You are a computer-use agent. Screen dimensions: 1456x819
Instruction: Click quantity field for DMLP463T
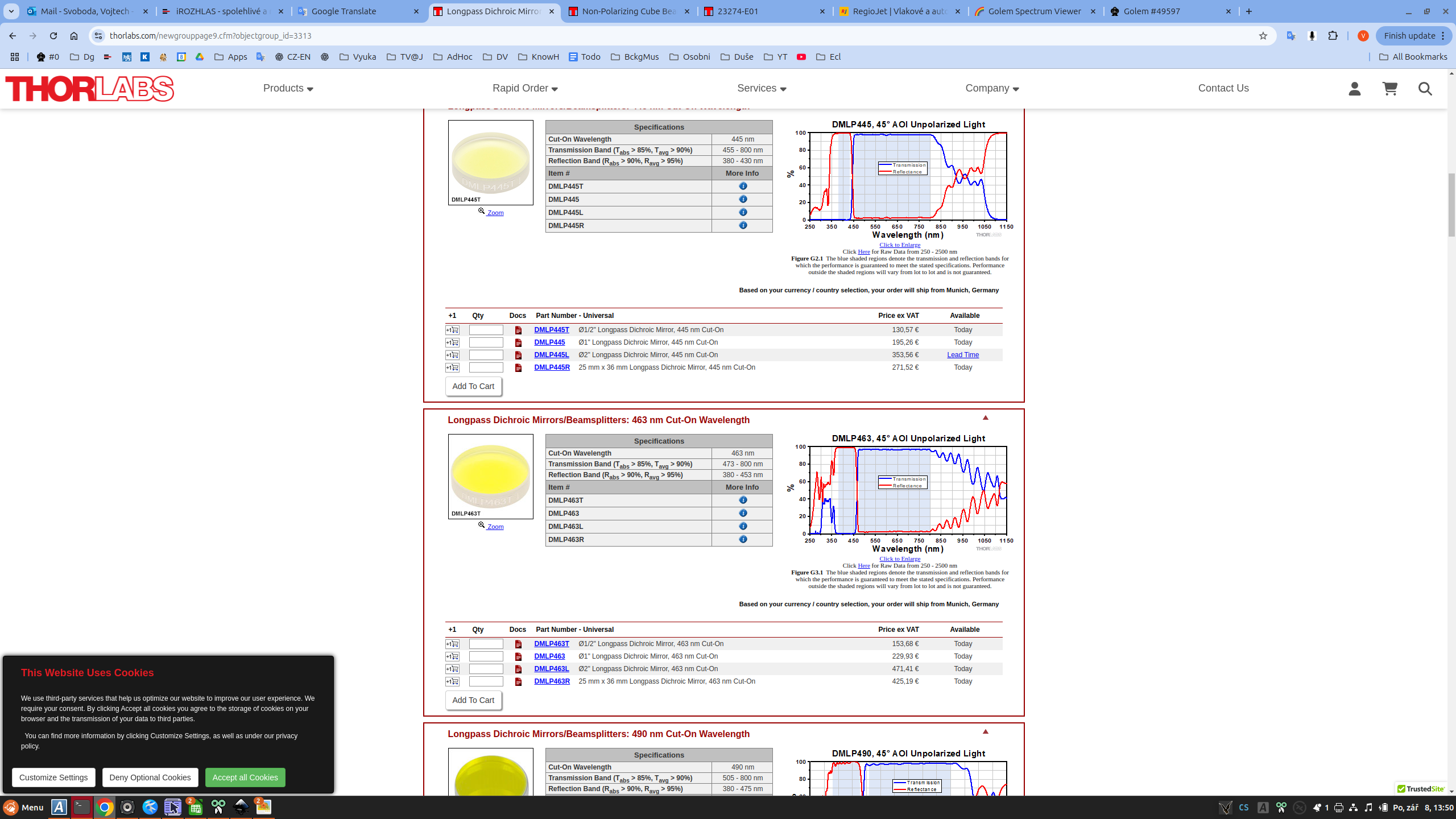[486, 644]
